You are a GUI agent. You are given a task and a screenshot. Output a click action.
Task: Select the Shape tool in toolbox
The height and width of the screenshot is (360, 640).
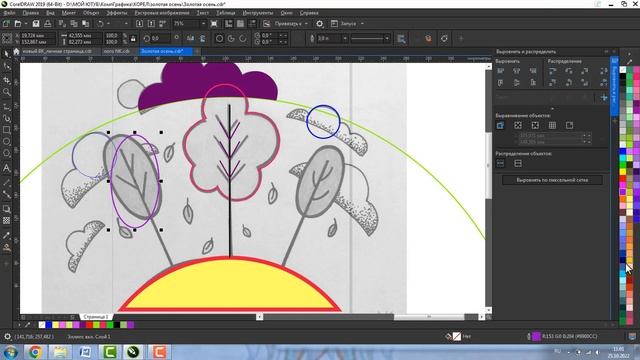pos(7,66)
